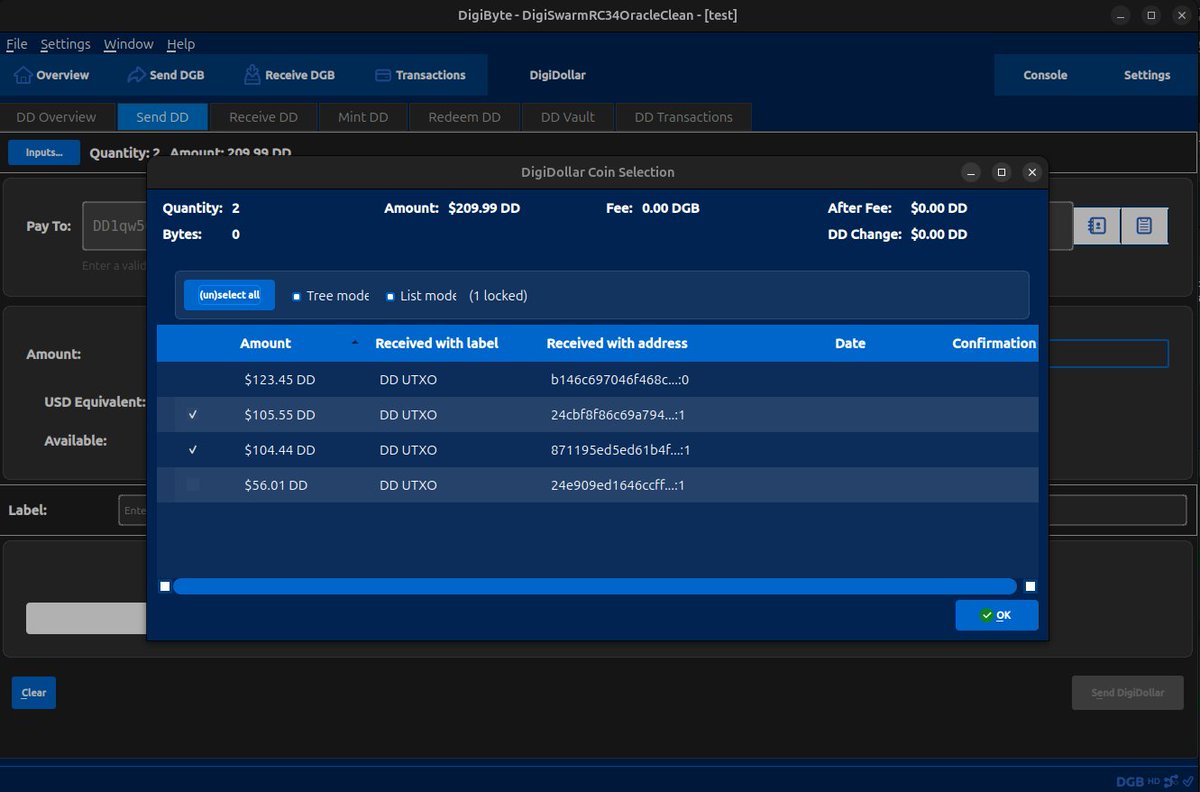The image size is (1200, 792).
Task: Switch to the Redeem DD tab
Action: point(464,117)
